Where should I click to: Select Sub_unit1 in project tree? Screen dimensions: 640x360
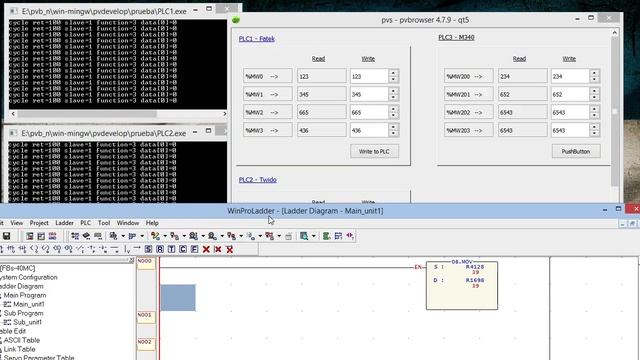tap(27, 322)
